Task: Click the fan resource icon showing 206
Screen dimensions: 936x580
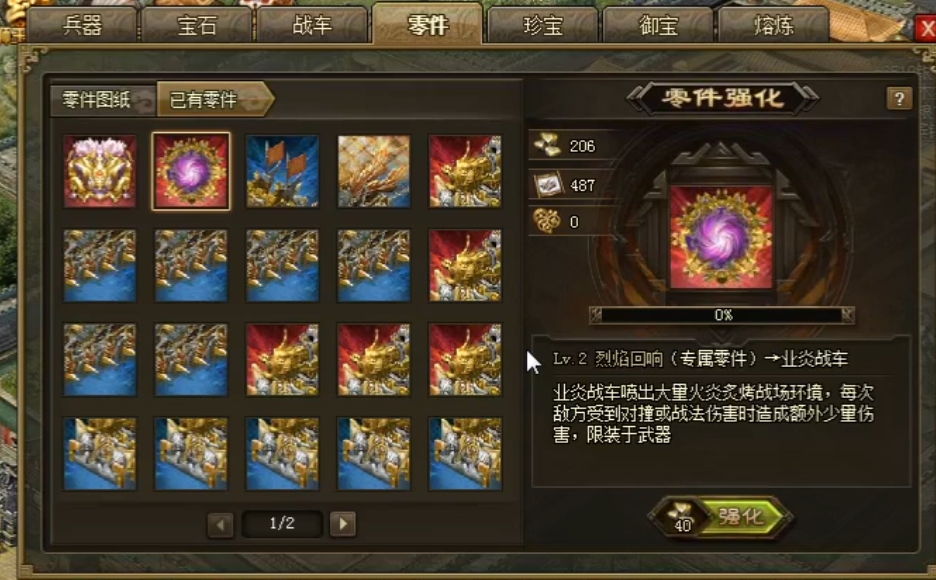Action: click(x=547, y=145)
